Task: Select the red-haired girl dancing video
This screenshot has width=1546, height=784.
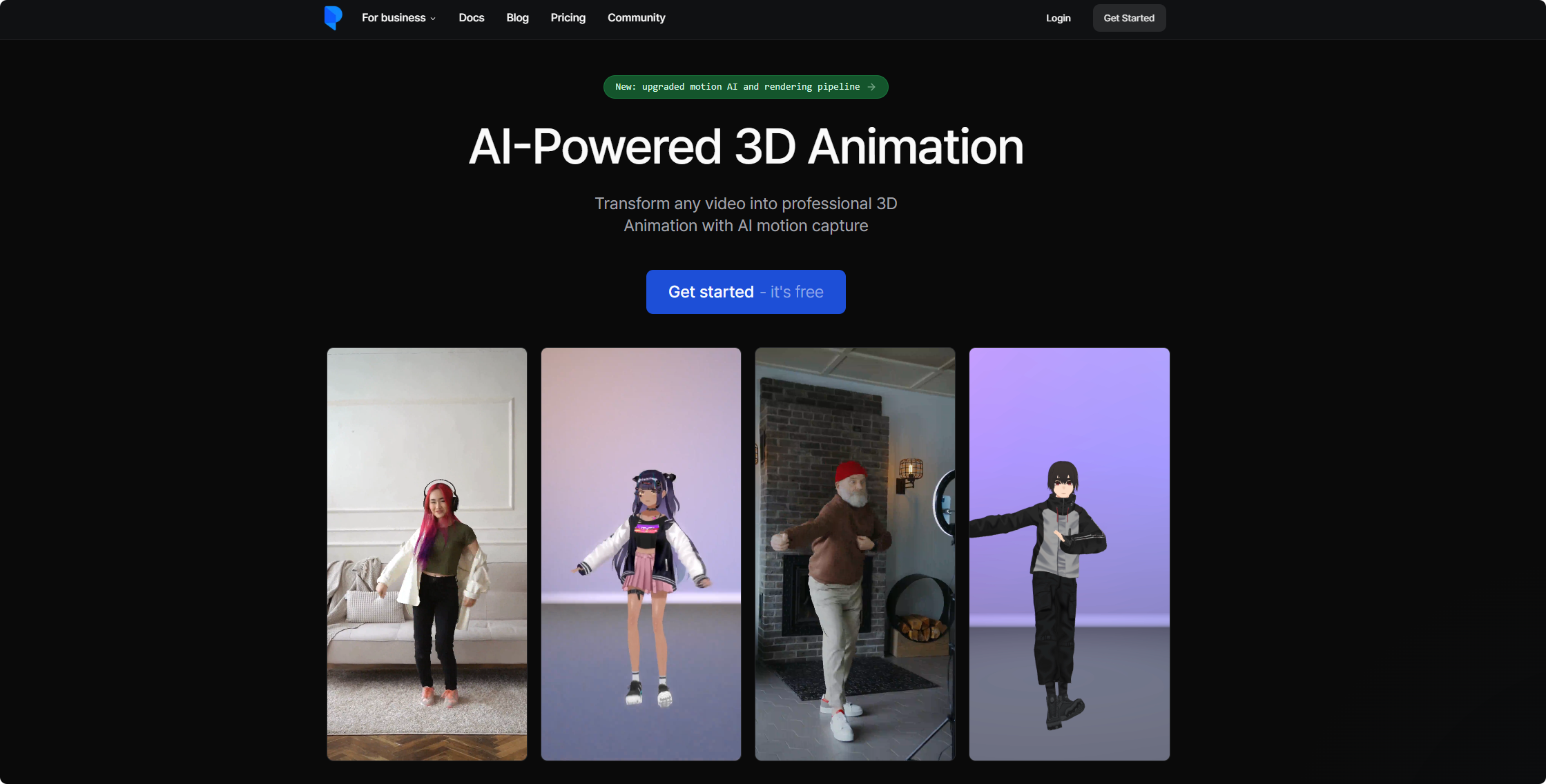Action: (427, 553)
